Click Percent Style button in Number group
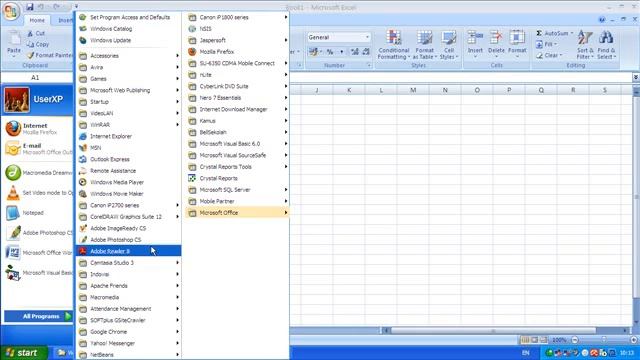Image resolution: width=640 pixels, height=360 pixels. pyautogui.click(x=330, y=52)
